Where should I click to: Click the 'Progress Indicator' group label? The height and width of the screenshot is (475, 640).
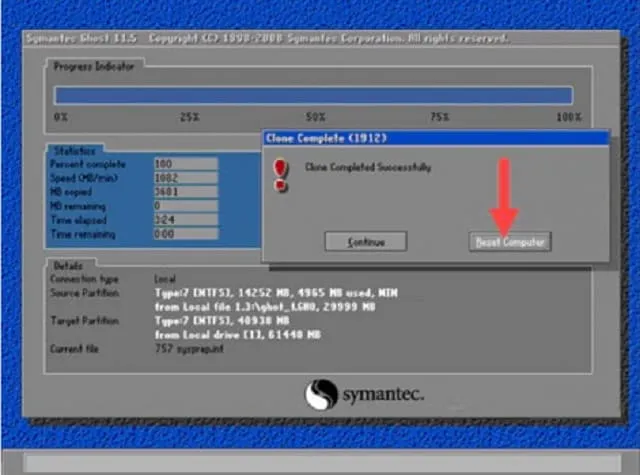click(x=94, y=67)
